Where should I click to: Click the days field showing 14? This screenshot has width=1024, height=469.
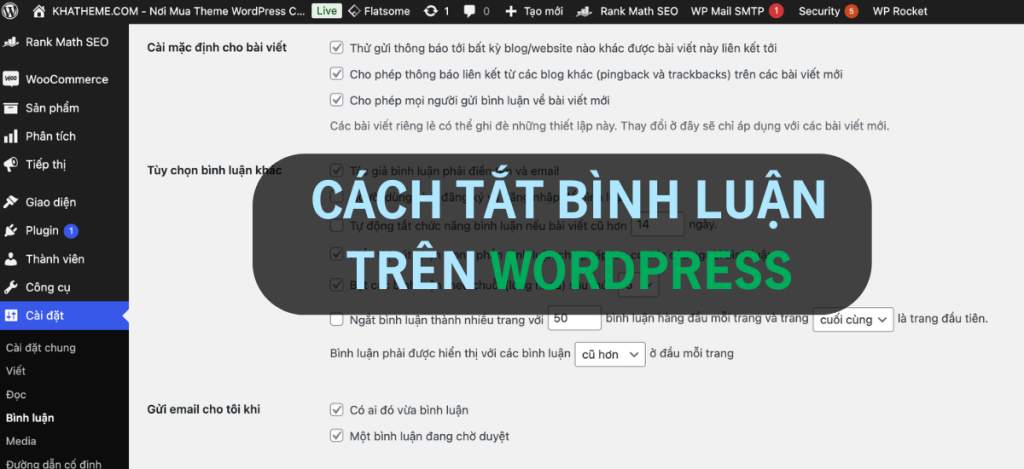tap(658, 225)
